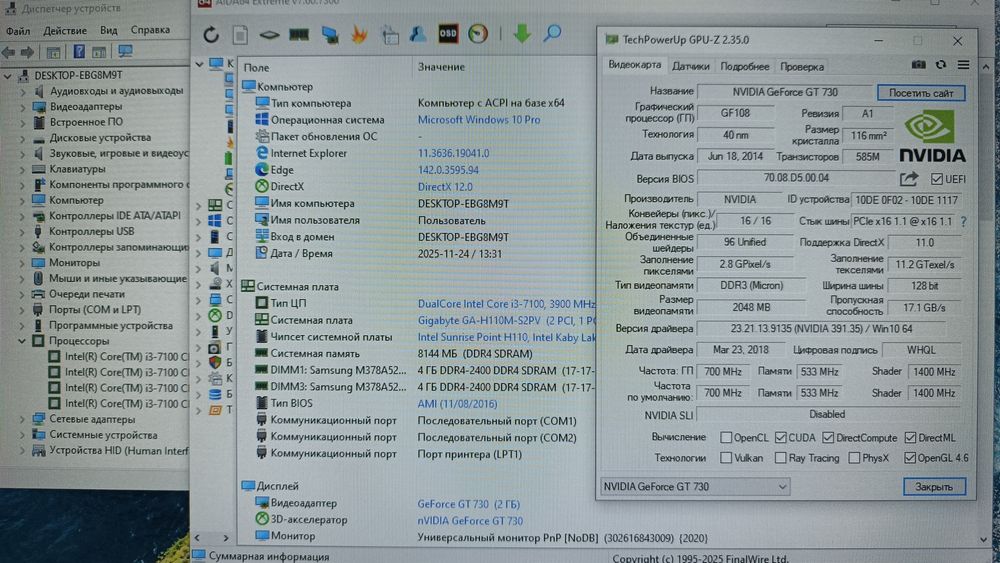The width and height of the screenshot is (1000, 563).
Task: Expand the Дисковые устройства node
Action: click(22, 138)
